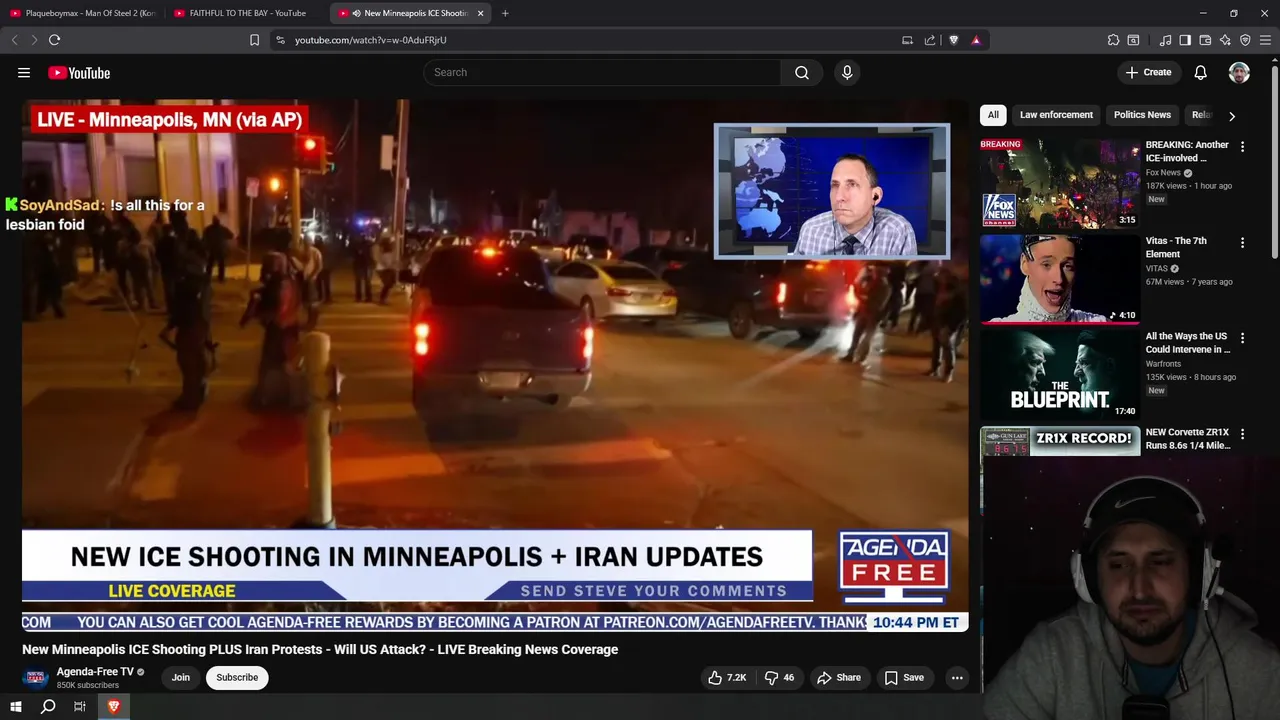Click the search magnifier button

(802, 72)
